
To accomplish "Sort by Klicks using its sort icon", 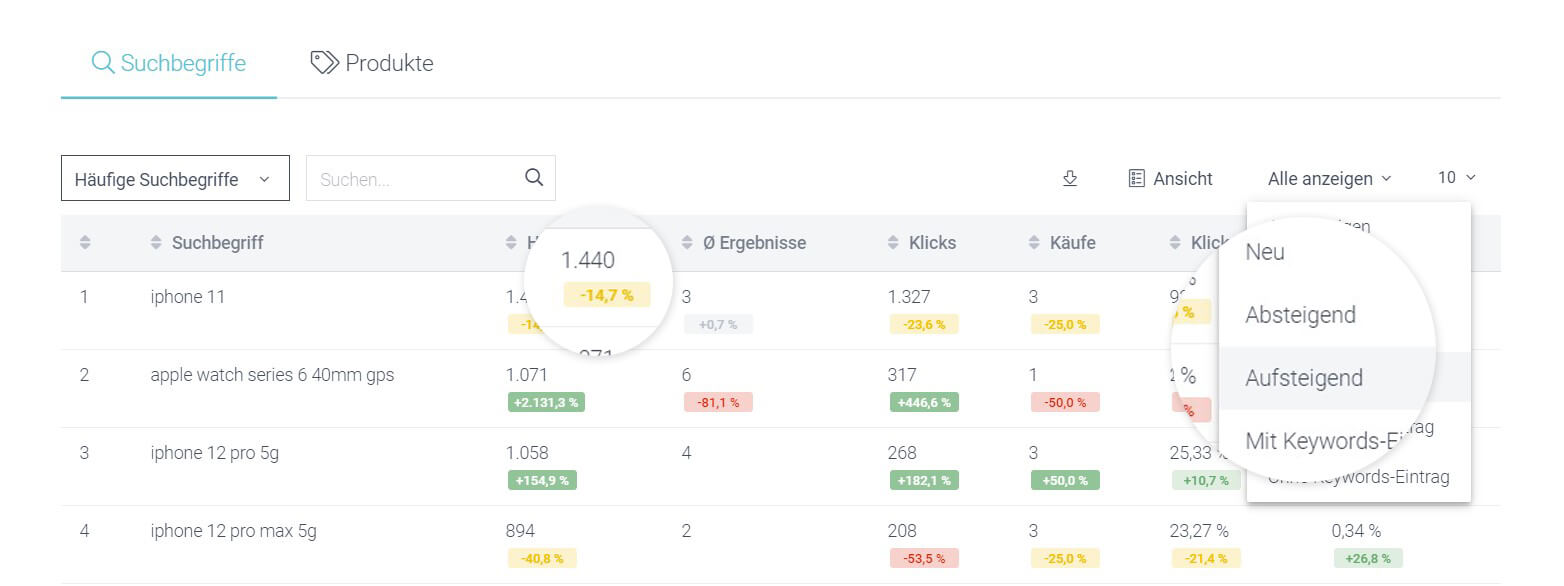I will pyautogui.click(x=893, y=242).
